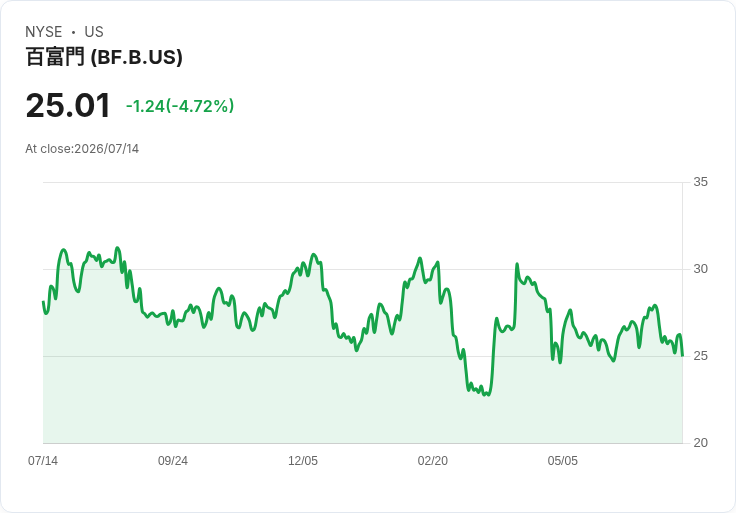Viewport: 736px width, 513px height.
Task: Click the stock title 百富門 (BF.B.US)
Action: click(x=104, y=57)
